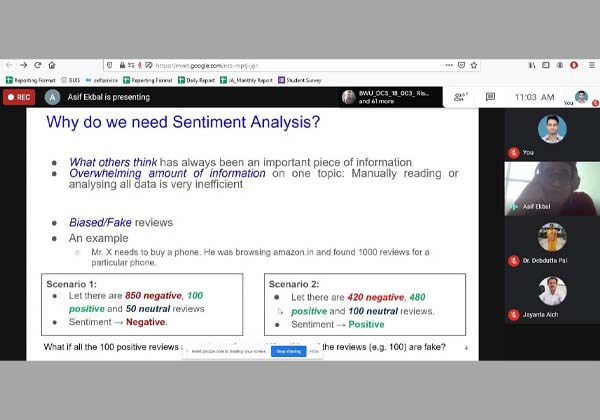Click the Pocket save icon

point(461,65)
